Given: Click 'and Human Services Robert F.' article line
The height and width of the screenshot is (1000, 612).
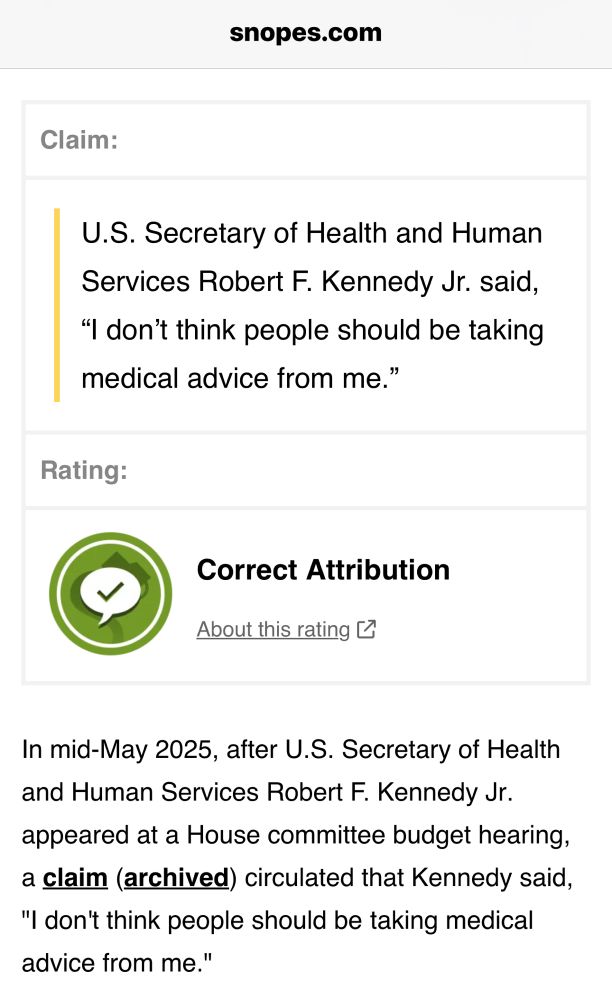Looking at the screenshot, I should point(268,792).
